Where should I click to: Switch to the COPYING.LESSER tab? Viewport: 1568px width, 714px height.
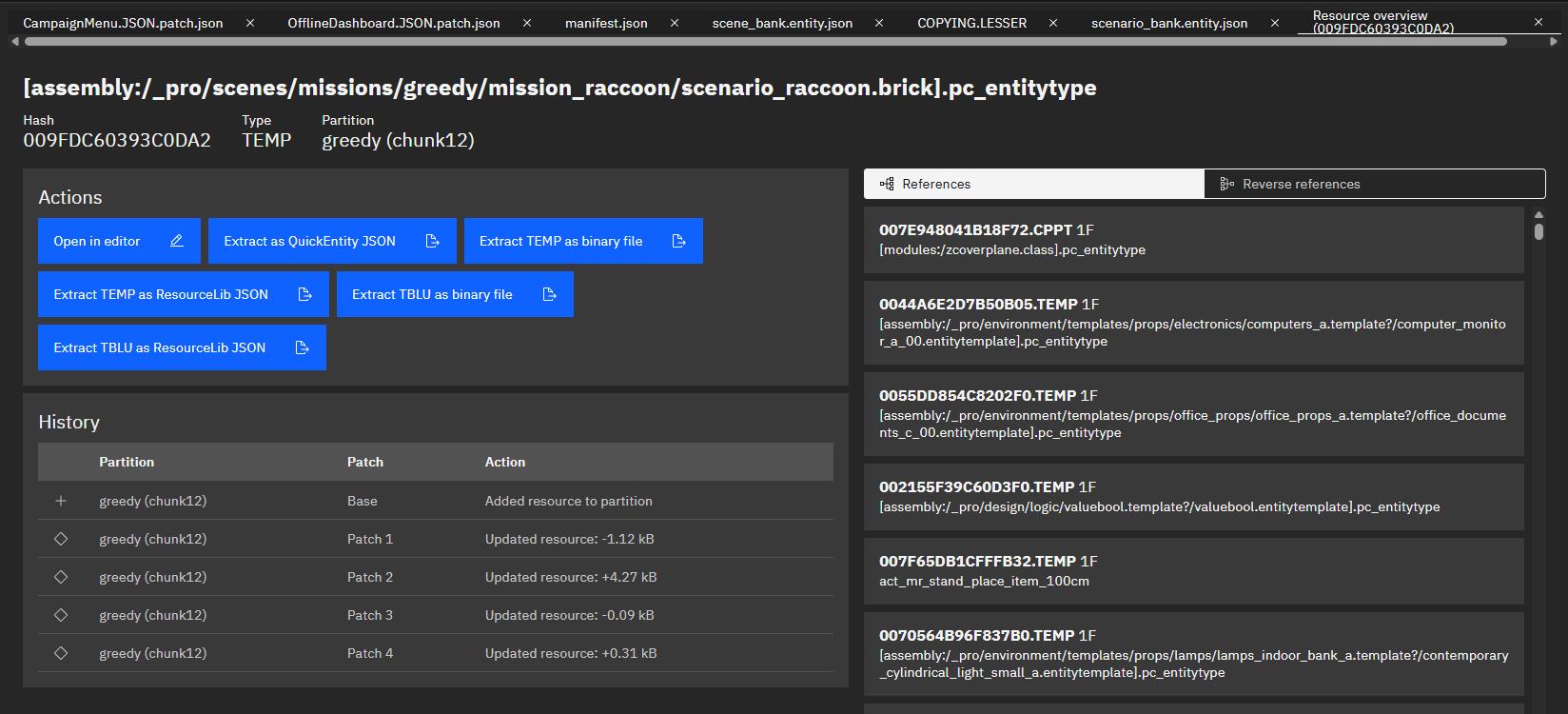point(971,23)
